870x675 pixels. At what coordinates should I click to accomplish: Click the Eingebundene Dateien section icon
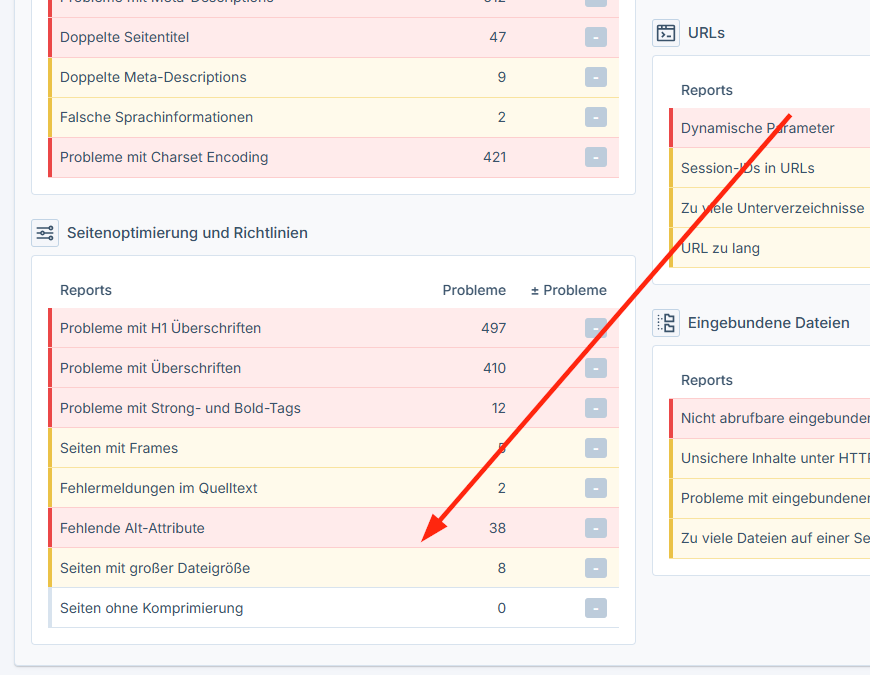point(666,323)
